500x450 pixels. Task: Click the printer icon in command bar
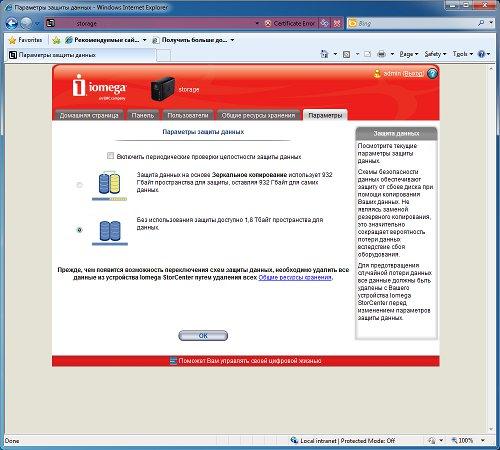[381, 54]
